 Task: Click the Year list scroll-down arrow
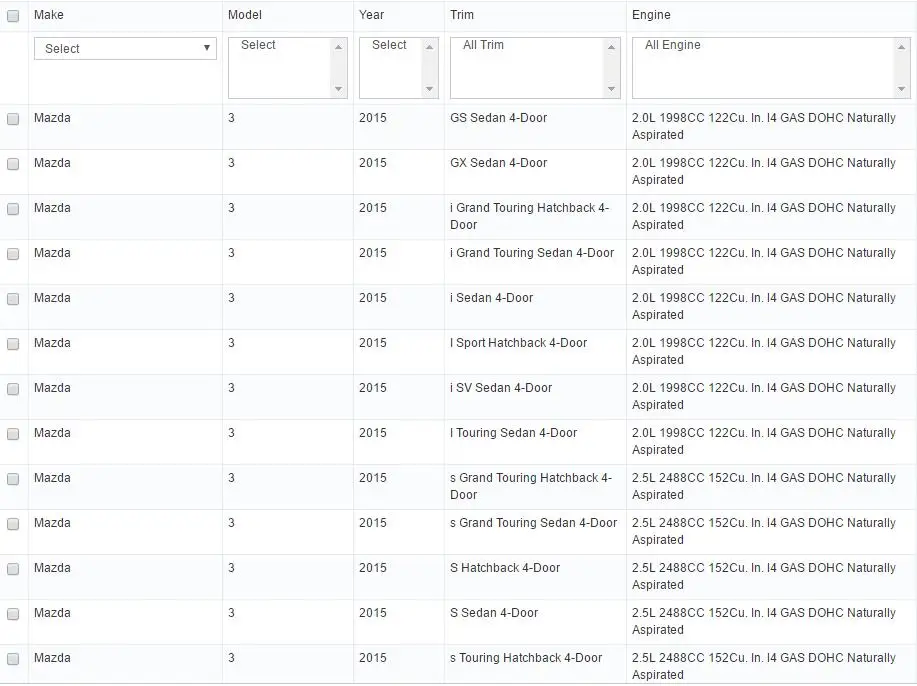[430, 89]
